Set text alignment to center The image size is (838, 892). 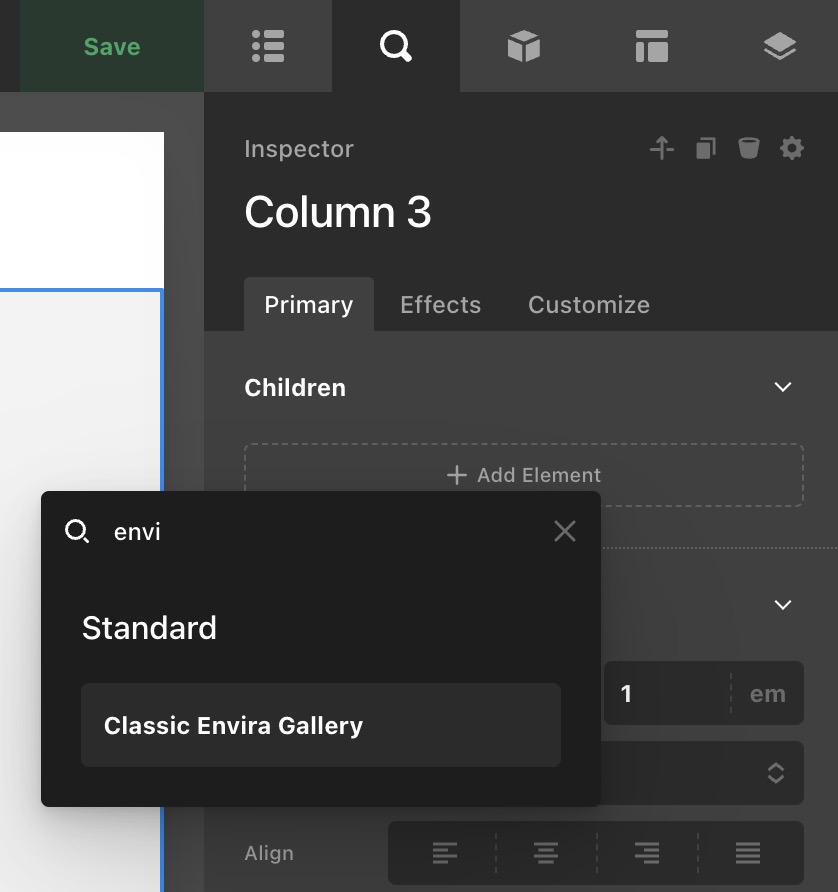point(546,853)
